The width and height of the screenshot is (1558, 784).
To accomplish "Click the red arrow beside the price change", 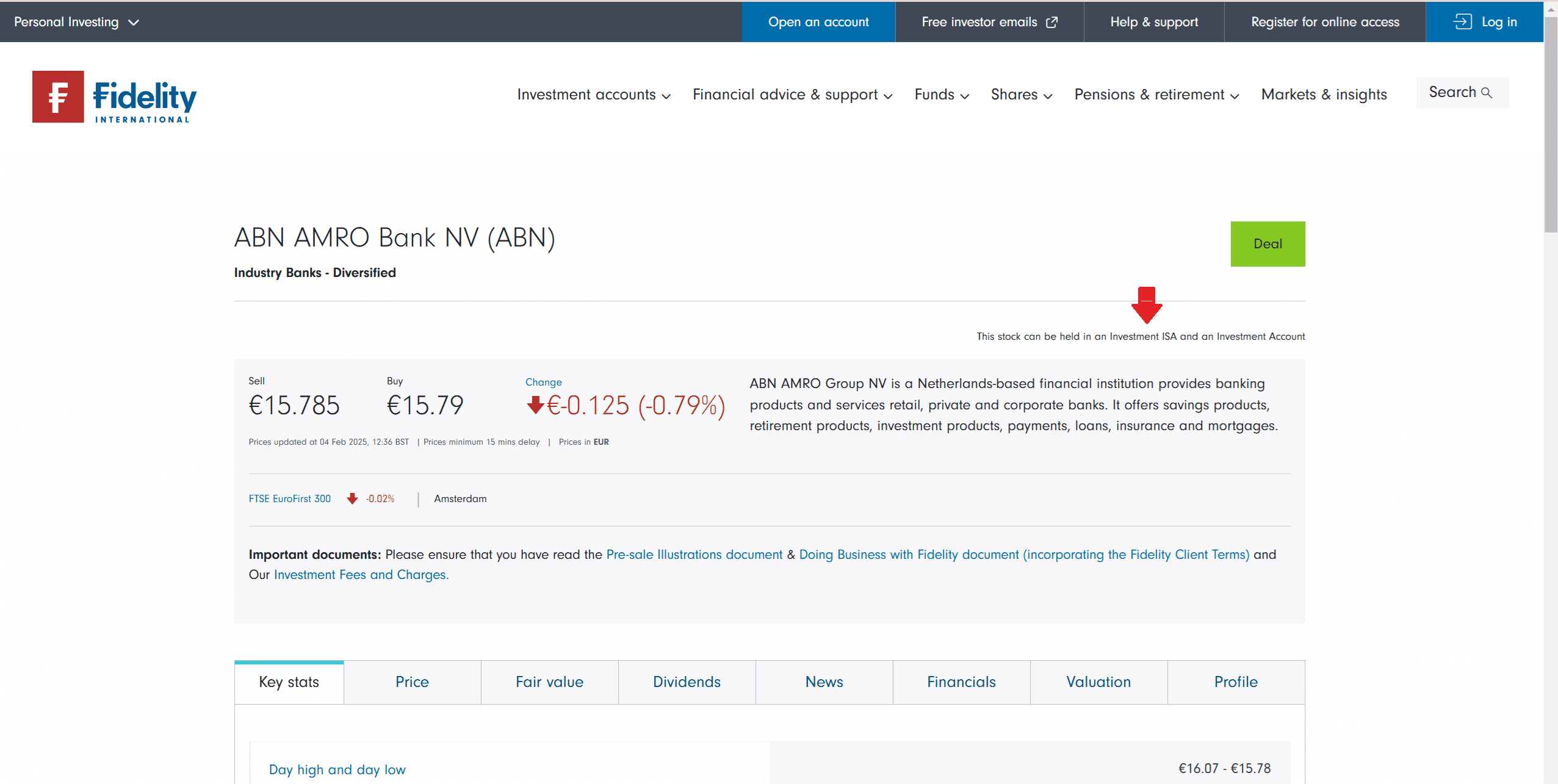I will 535,405.
